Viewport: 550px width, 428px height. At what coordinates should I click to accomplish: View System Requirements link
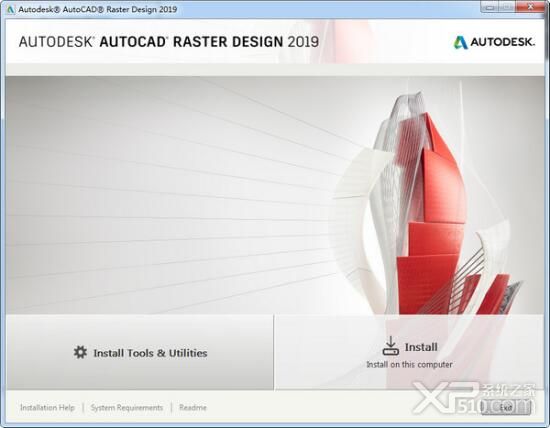tap(127, 407)
